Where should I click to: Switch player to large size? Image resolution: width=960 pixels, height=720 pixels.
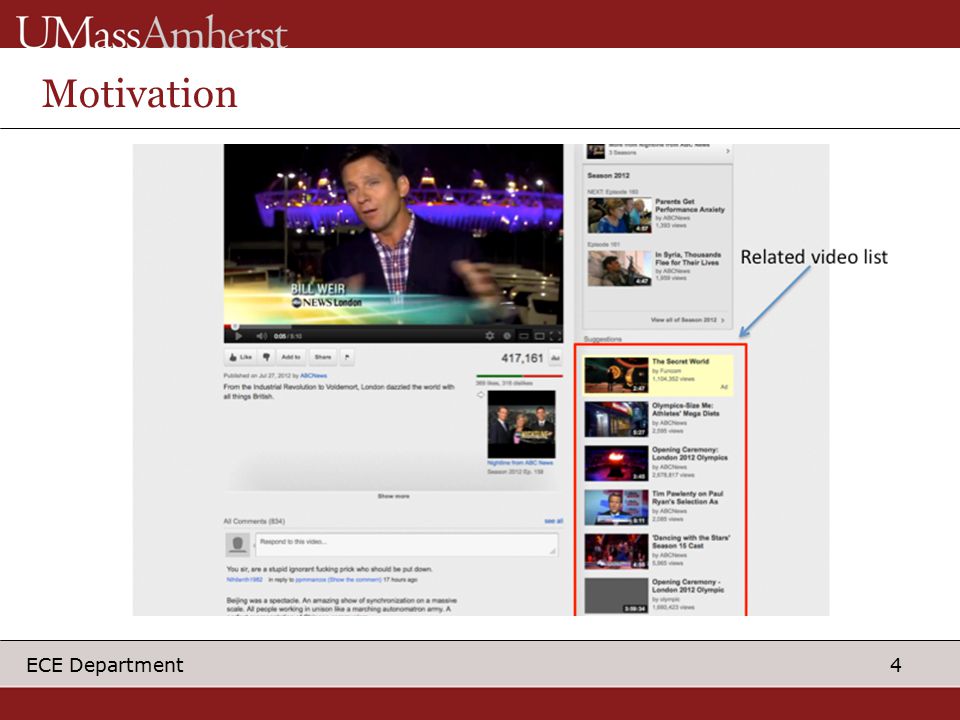click(539, 336)
